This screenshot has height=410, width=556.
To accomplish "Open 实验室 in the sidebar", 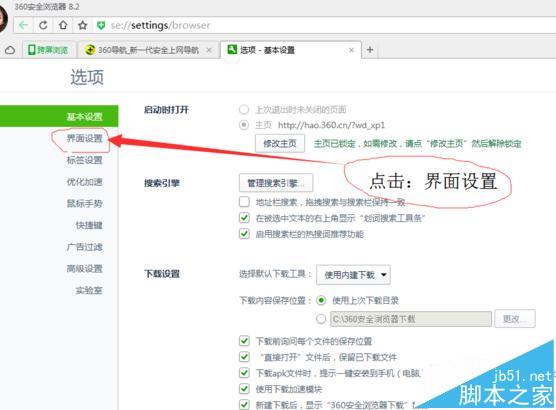I will coord(89,290).
